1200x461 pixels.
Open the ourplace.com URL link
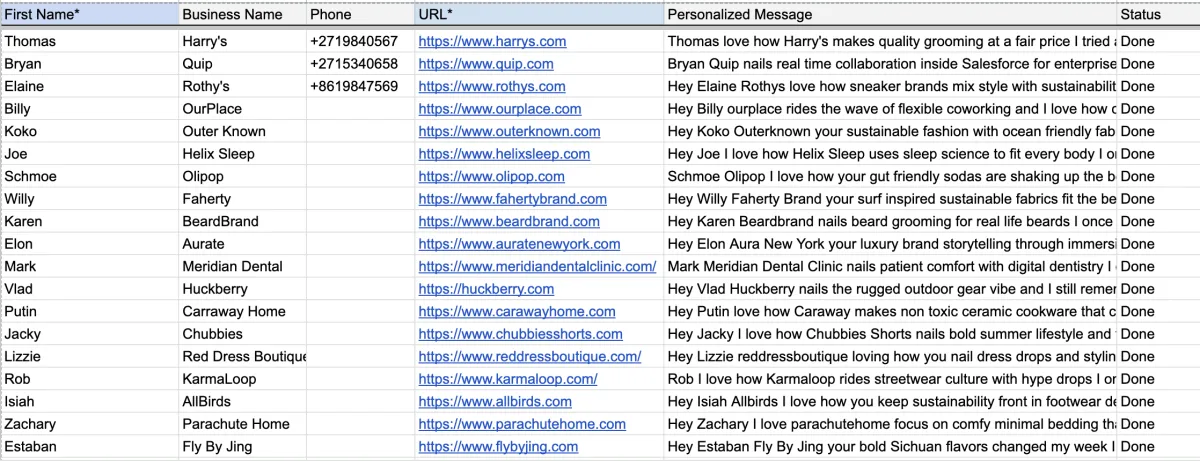tap(500, 109)
